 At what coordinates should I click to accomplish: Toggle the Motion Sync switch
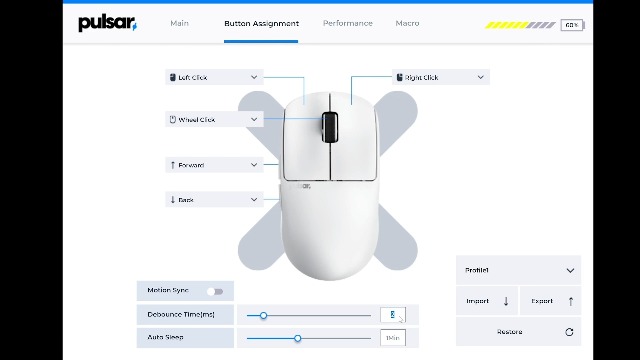[215, 291]
